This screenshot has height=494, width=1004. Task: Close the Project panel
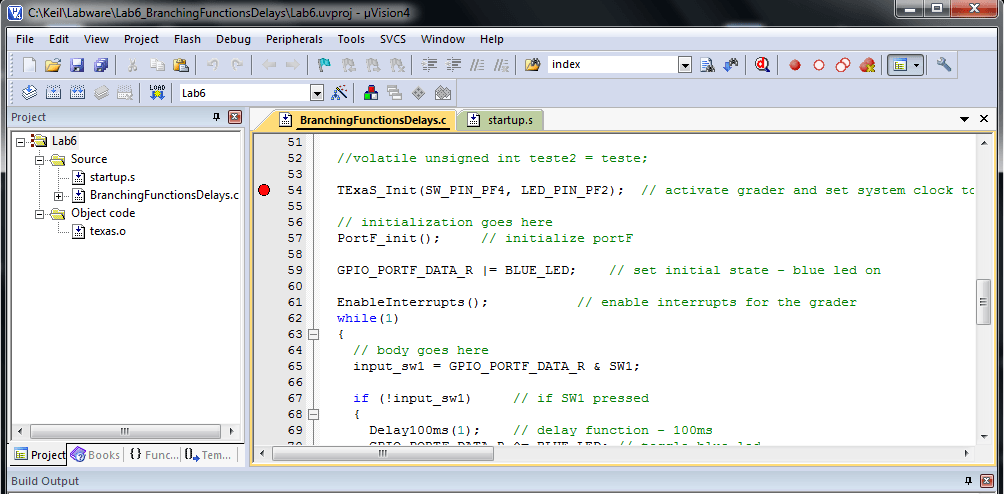click(x=234, y=117)
